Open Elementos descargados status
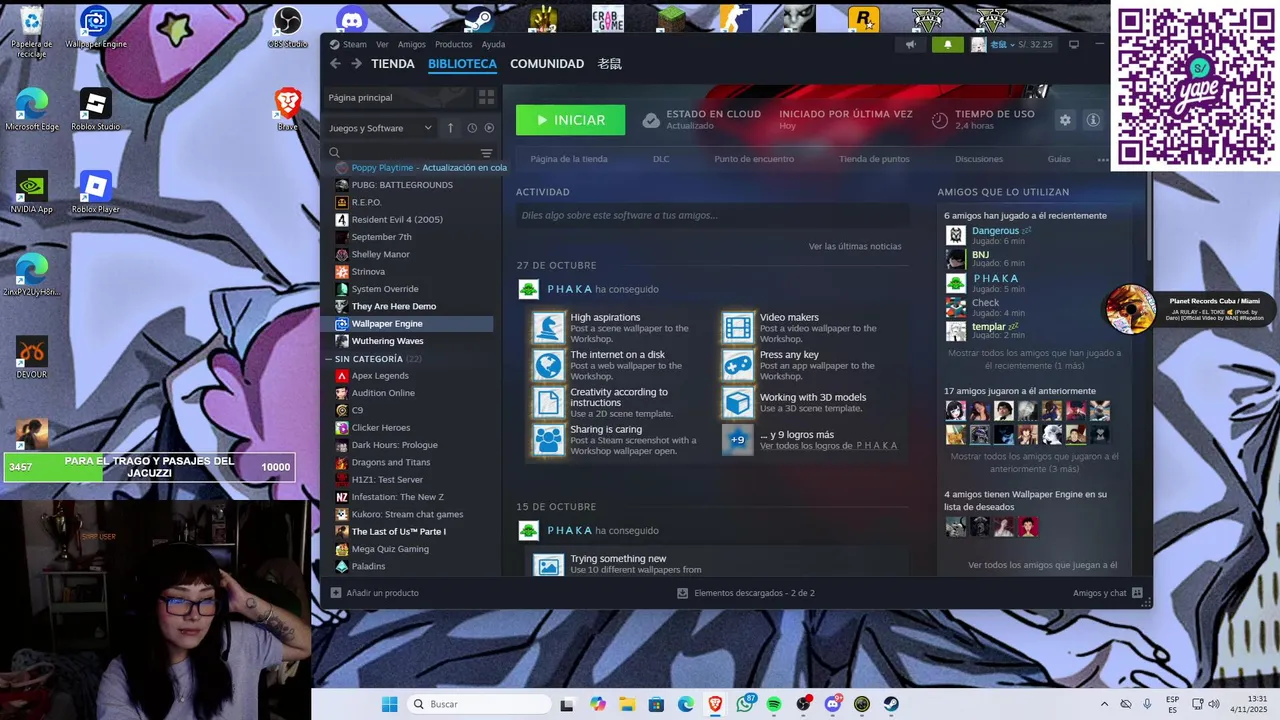 [x=746, y=593]
